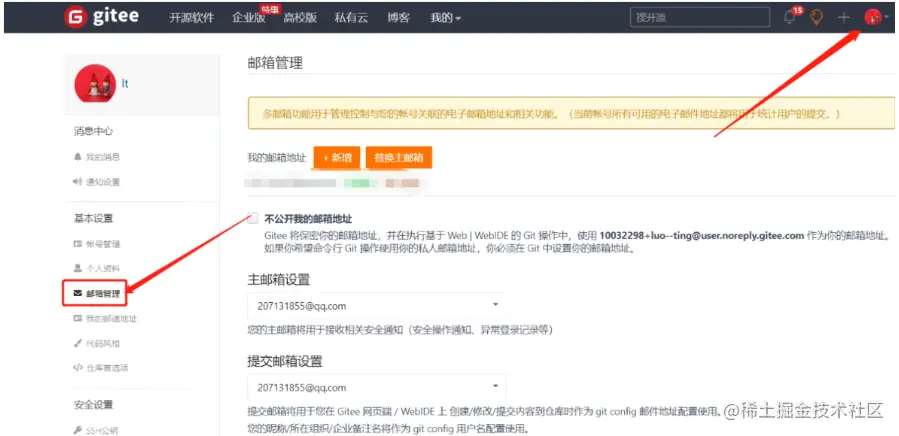
Task: Click the profile avatar picture in sidebar
Action: pos(95,84)
